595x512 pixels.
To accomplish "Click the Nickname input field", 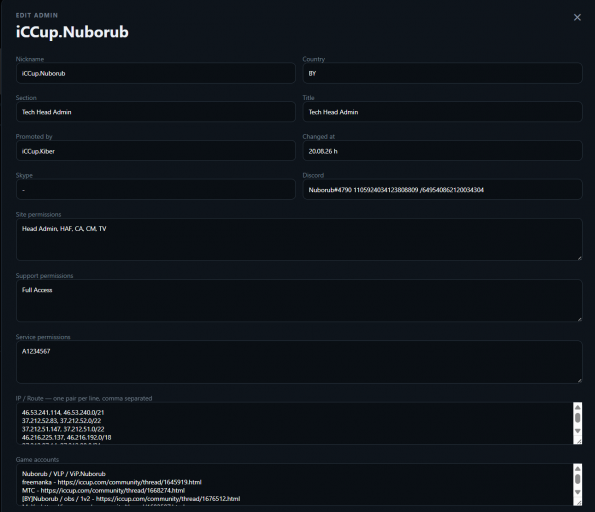I will (156, 73).
